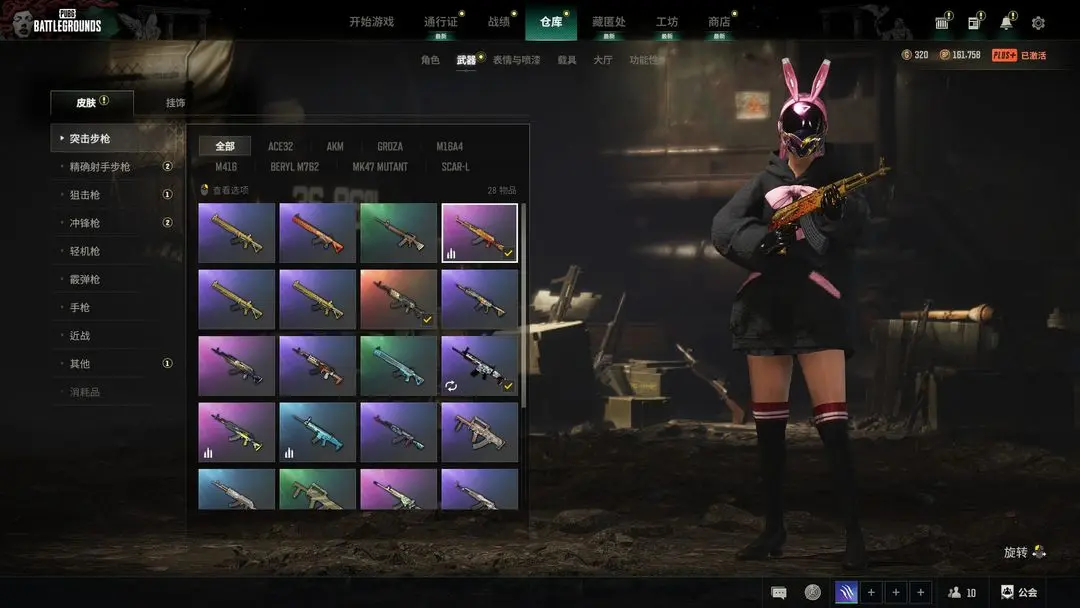Click the last plus slot before the friends icon
Image resolution: width=1080 pixels, height=608 pixels.
tap(921, 592)
